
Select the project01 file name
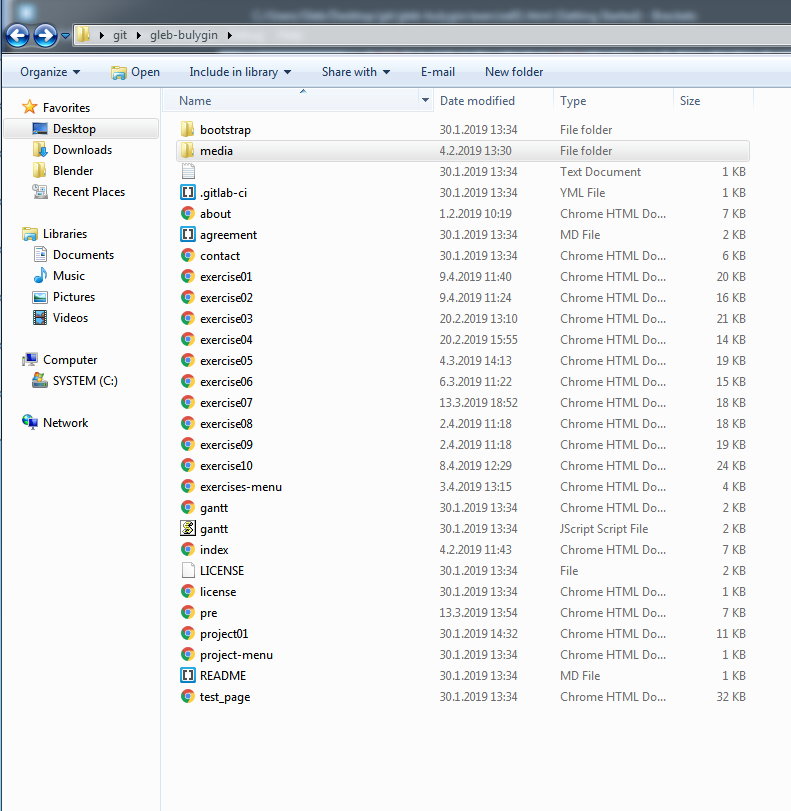(x=223, y=634)
